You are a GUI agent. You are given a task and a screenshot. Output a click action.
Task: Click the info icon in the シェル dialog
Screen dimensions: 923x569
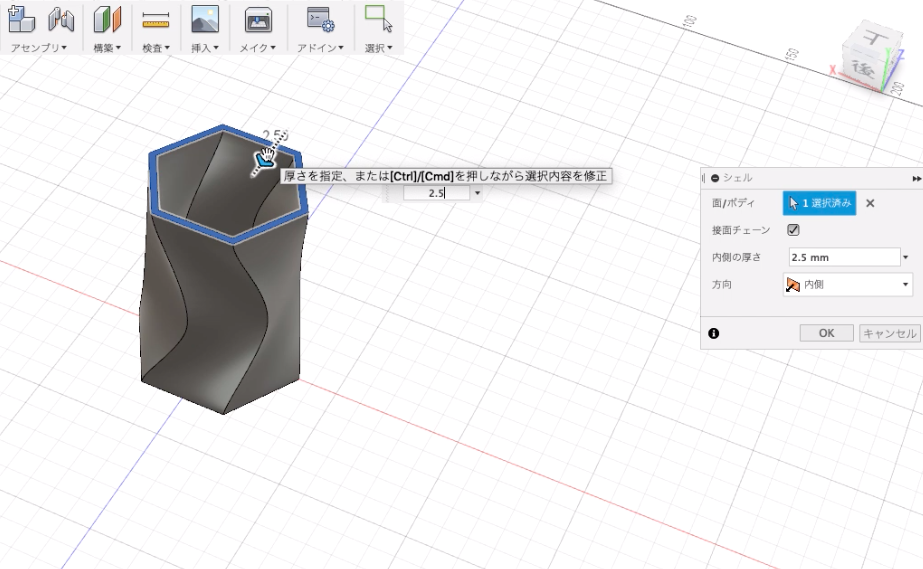pos(713,334)
